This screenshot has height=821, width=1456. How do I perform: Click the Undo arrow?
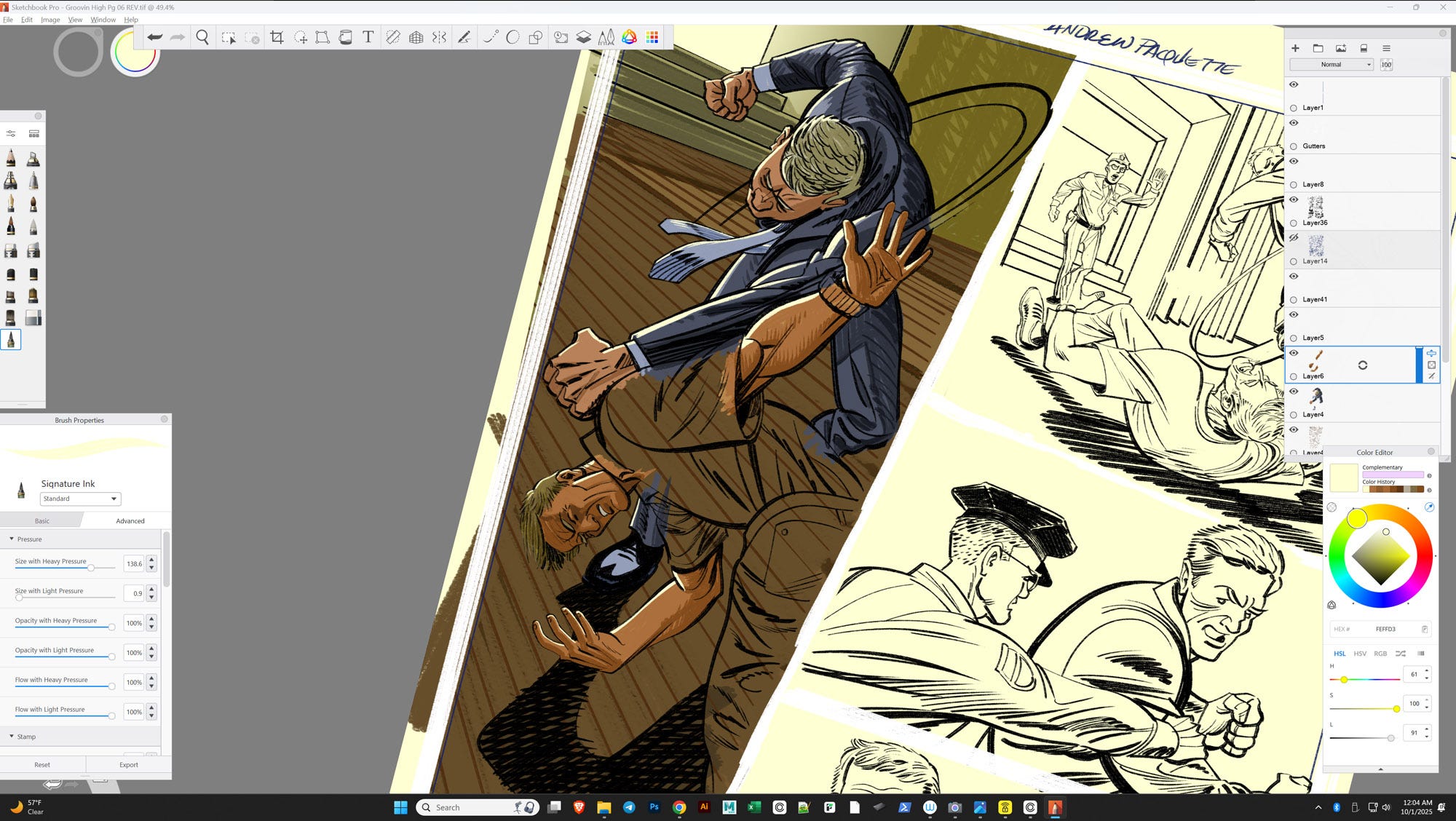coord(154,37)
